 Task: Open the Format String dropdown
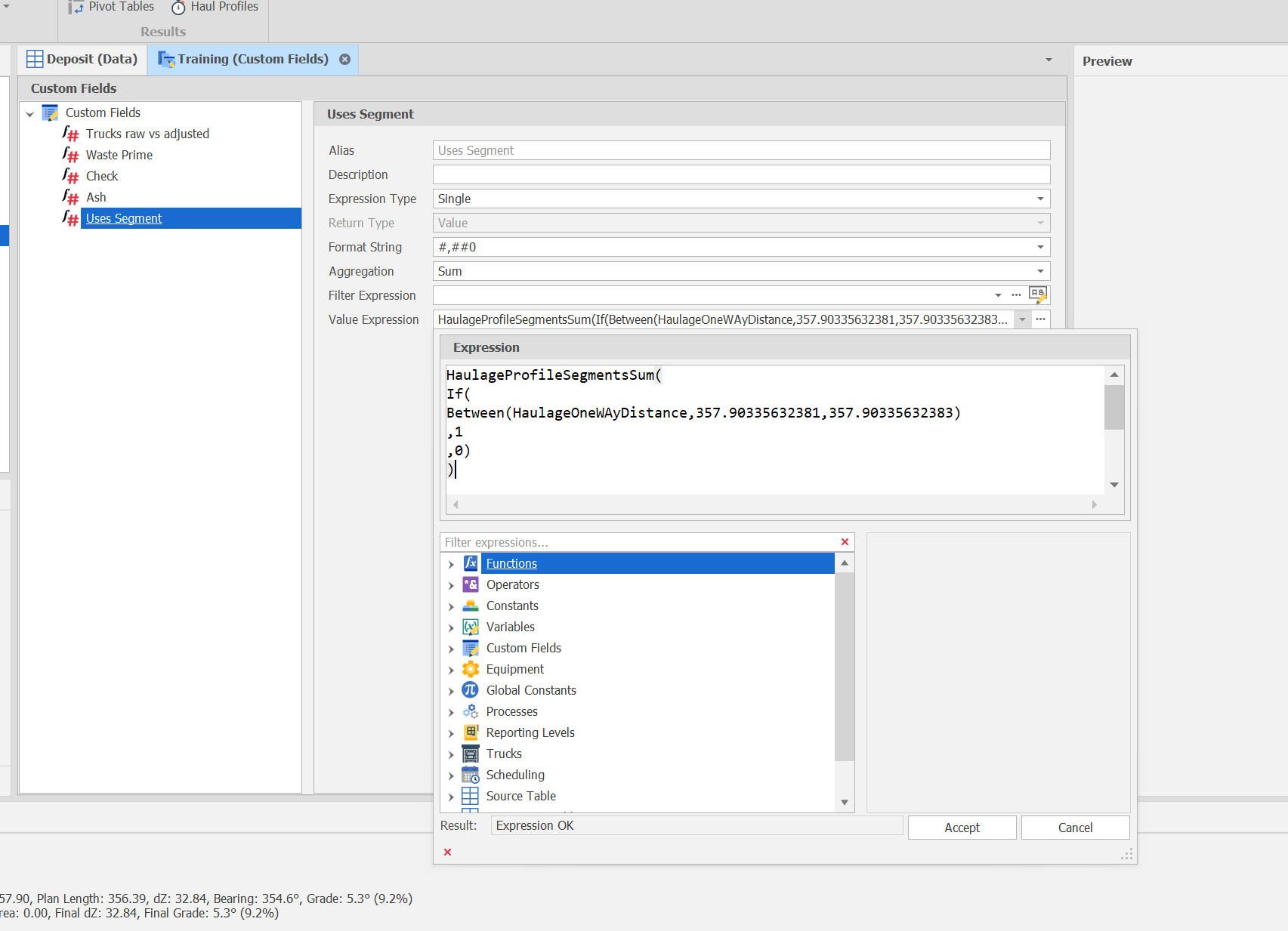pos(1040,247)
